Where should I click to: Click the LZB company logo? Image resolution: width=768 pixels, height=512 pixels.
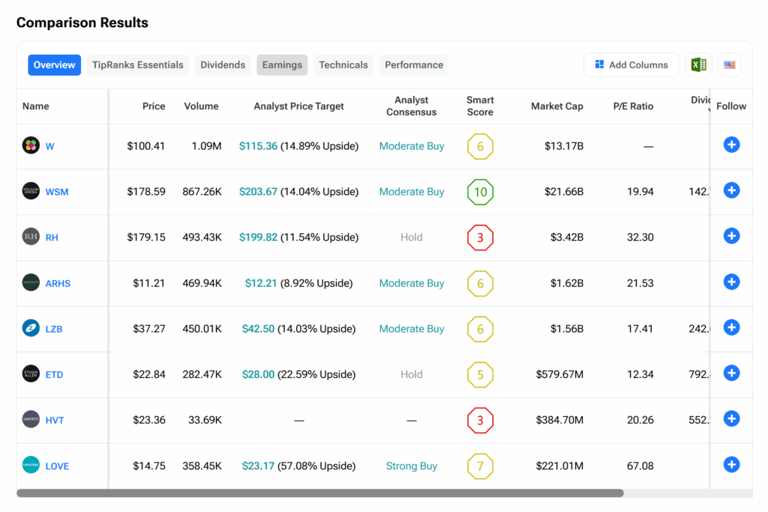click(31, 328)
